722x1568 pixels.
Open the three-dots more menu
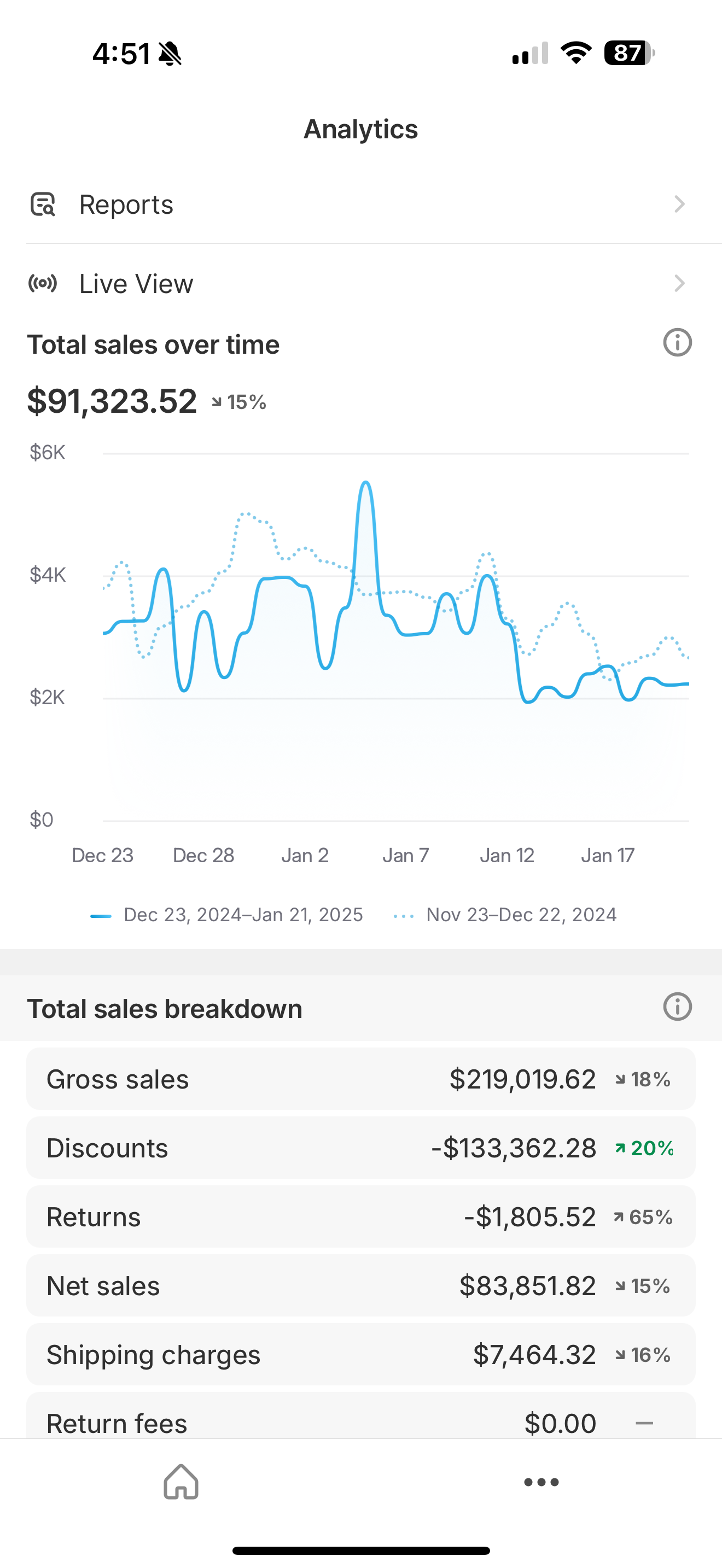coord(541,1482)
